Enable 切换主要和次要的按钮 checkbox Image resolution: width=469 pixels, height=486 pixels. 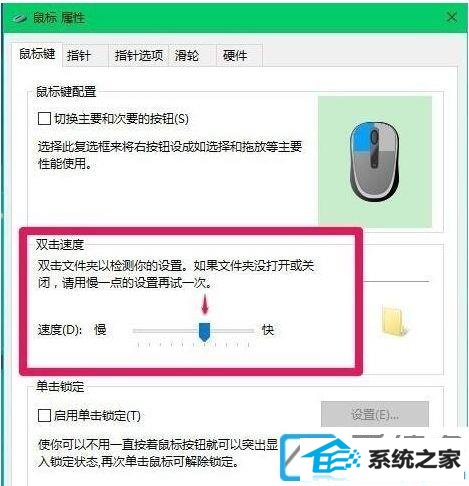point(44,119)
